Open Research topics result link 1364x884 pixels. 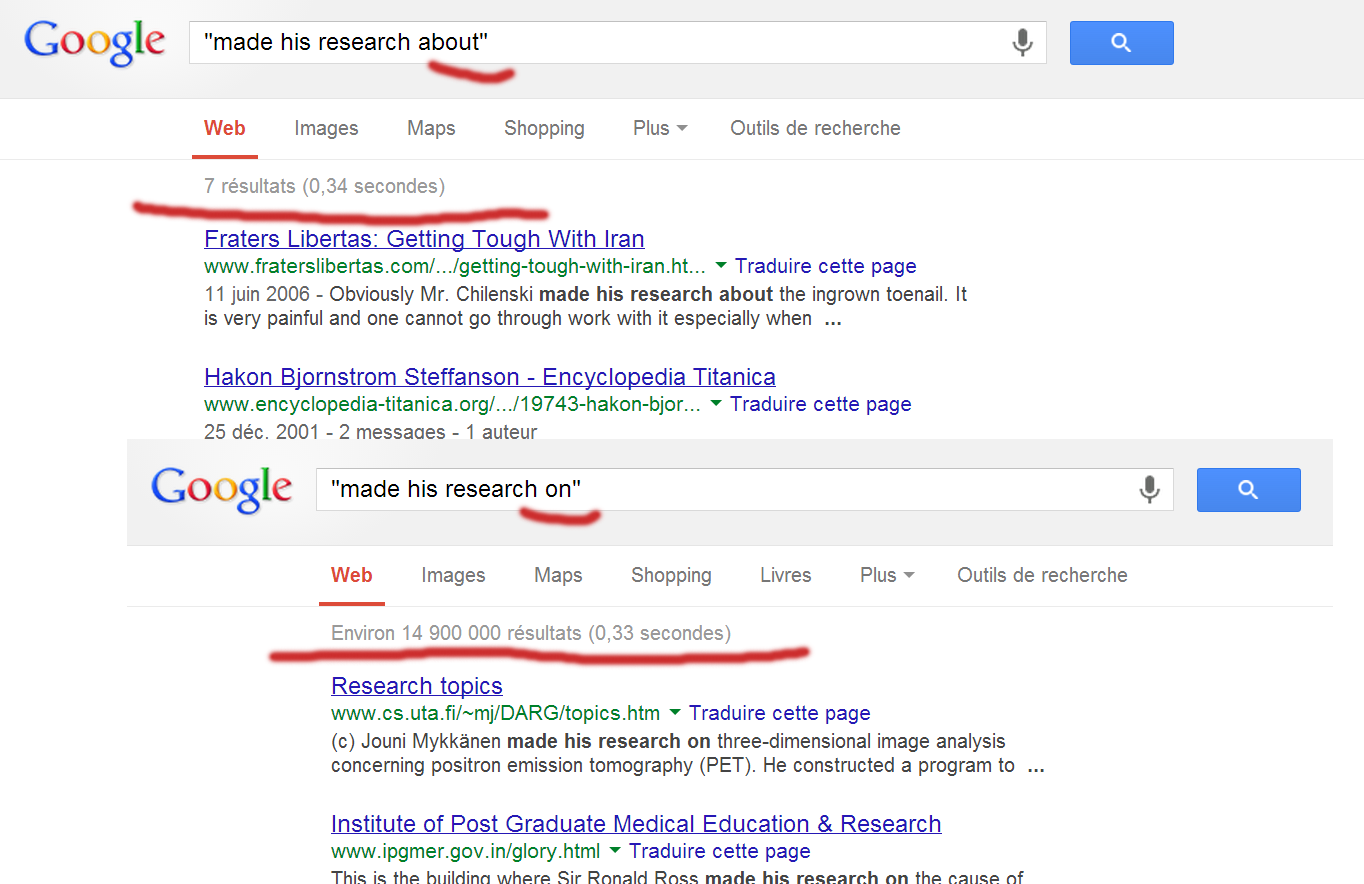point(417,687)
